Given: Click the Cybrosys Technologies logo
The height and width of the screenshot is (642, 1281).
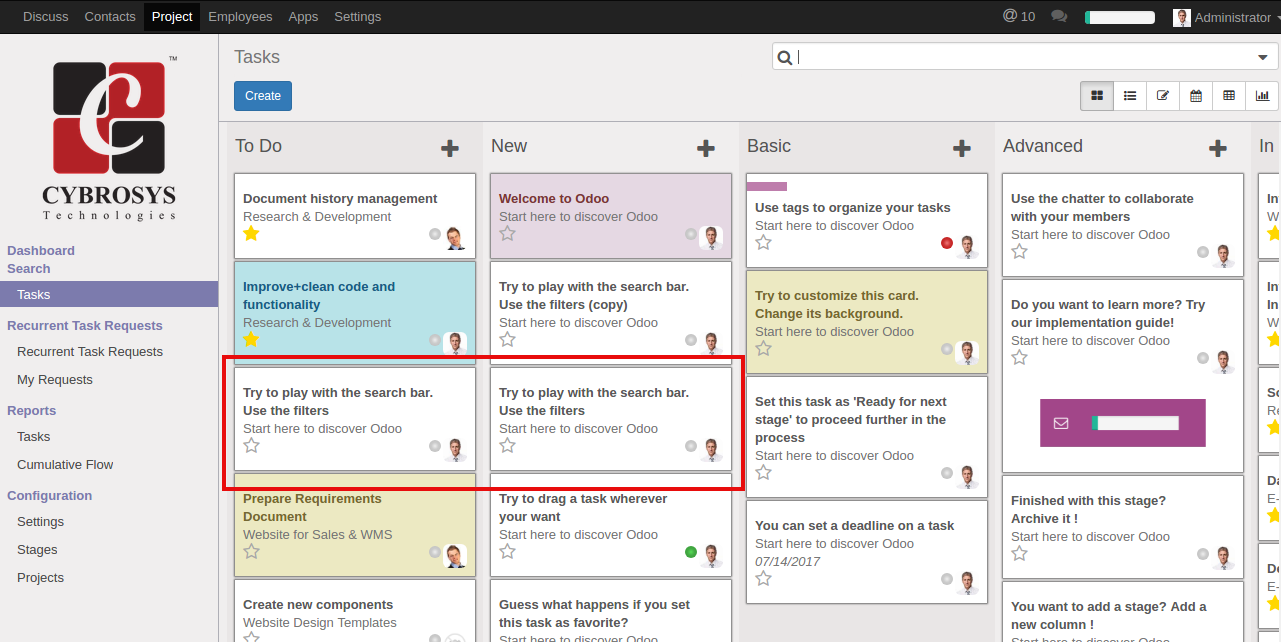Looking at the screenshot, I should pos(109,138).
